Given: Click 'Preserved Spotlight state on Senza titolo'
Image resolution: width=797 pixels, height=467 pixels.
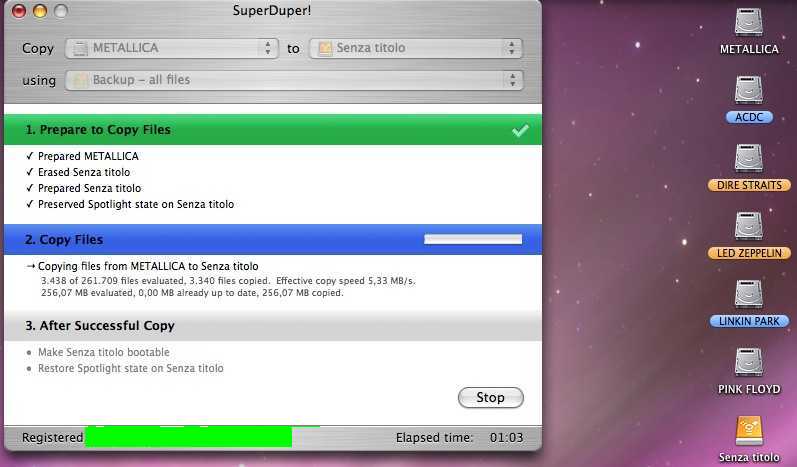Looking at the screenshot, I should 136,204.
